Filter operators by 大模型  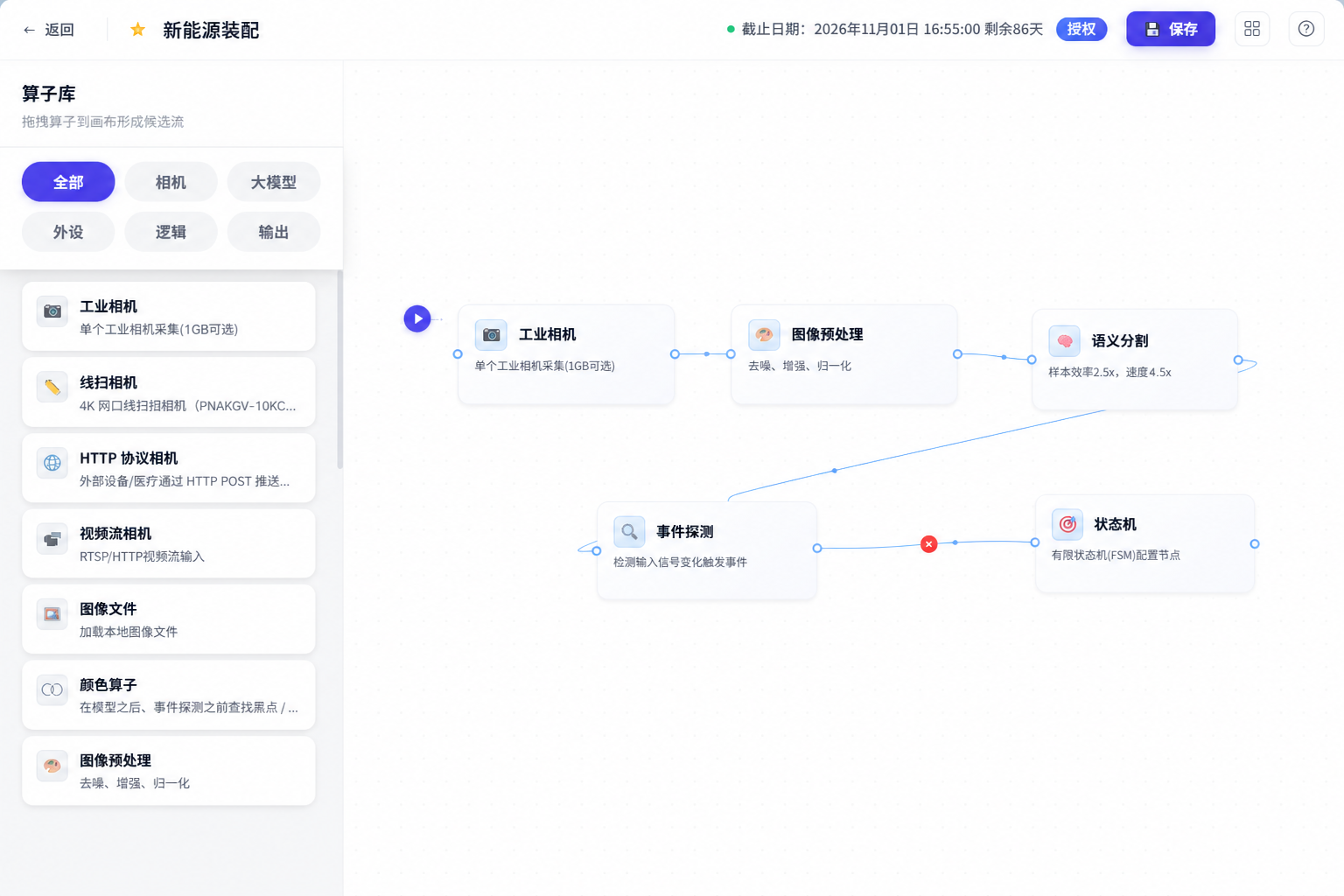(274, 182)
